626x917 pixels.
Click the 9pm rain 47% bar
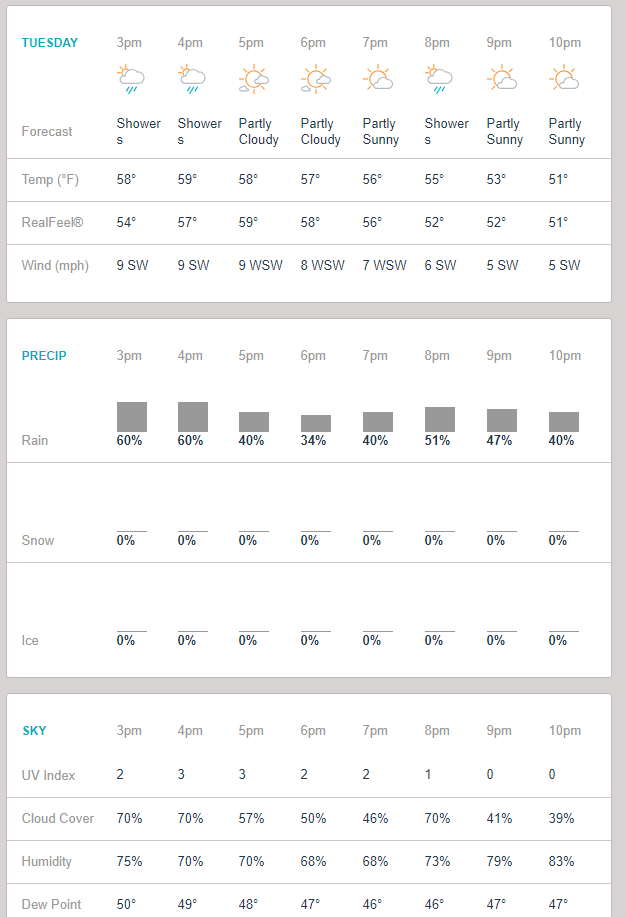[x=502, y=420]
